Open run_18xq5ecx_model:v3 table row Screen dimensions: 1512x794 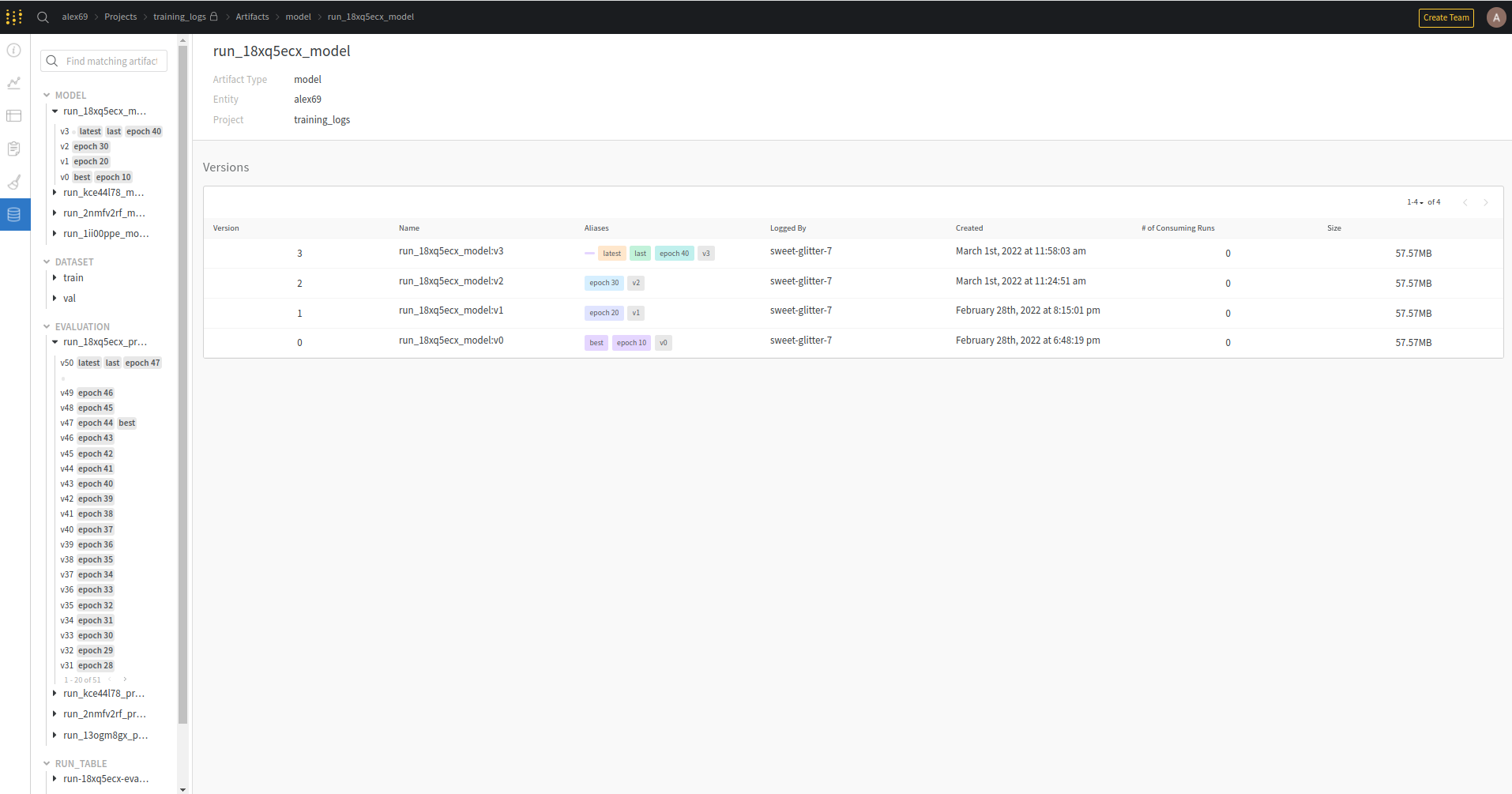[x=853, y=254]
